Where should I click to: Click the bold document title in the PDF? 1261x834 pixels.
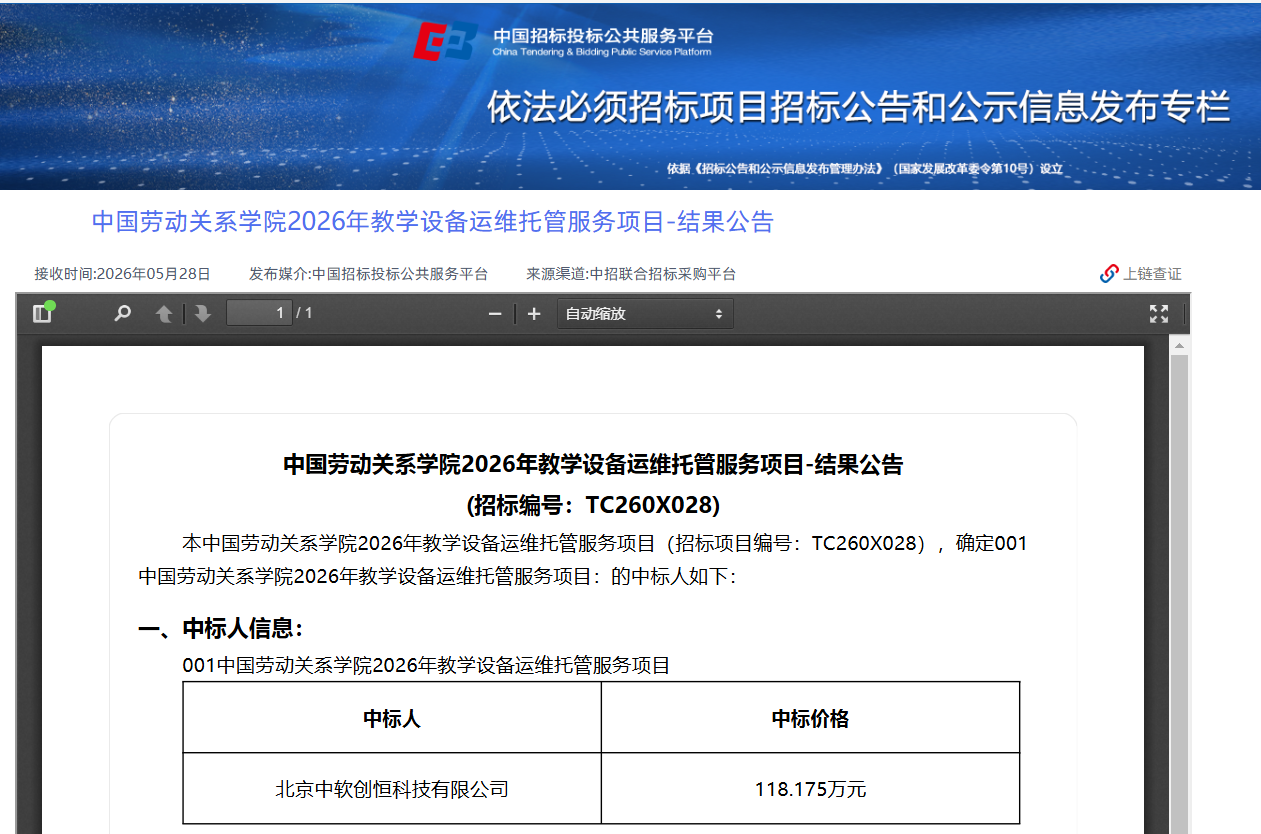(593, 465)
